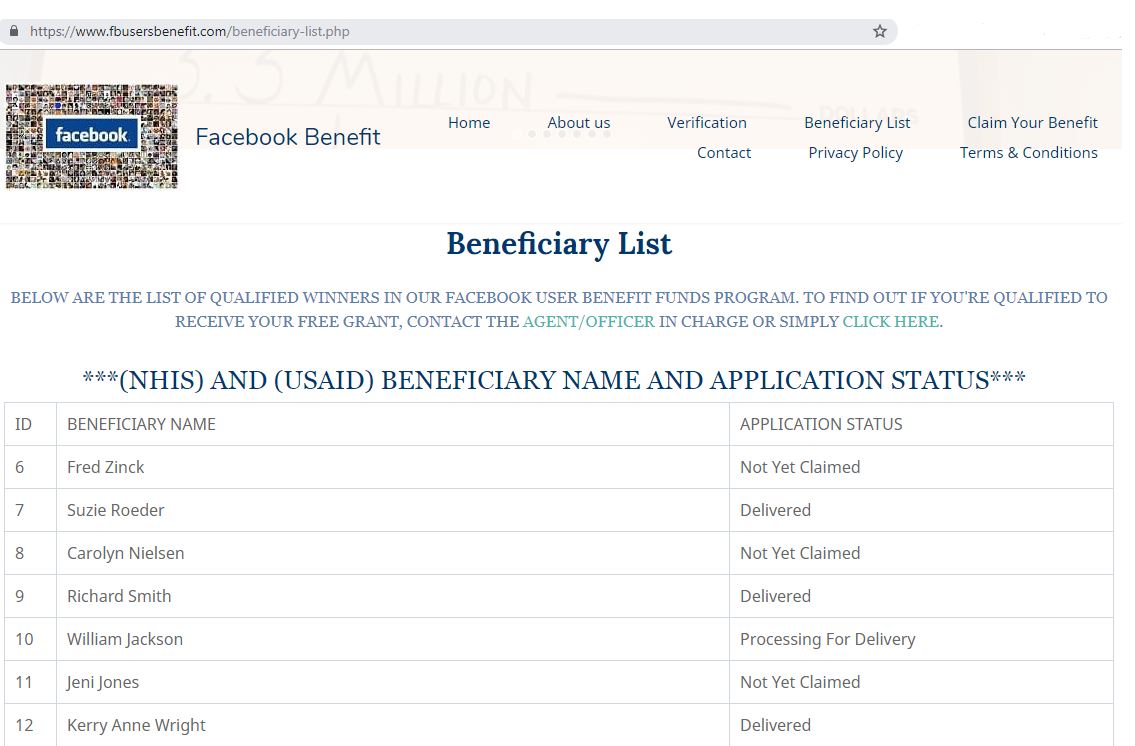Select the name William Jackson

125,640
